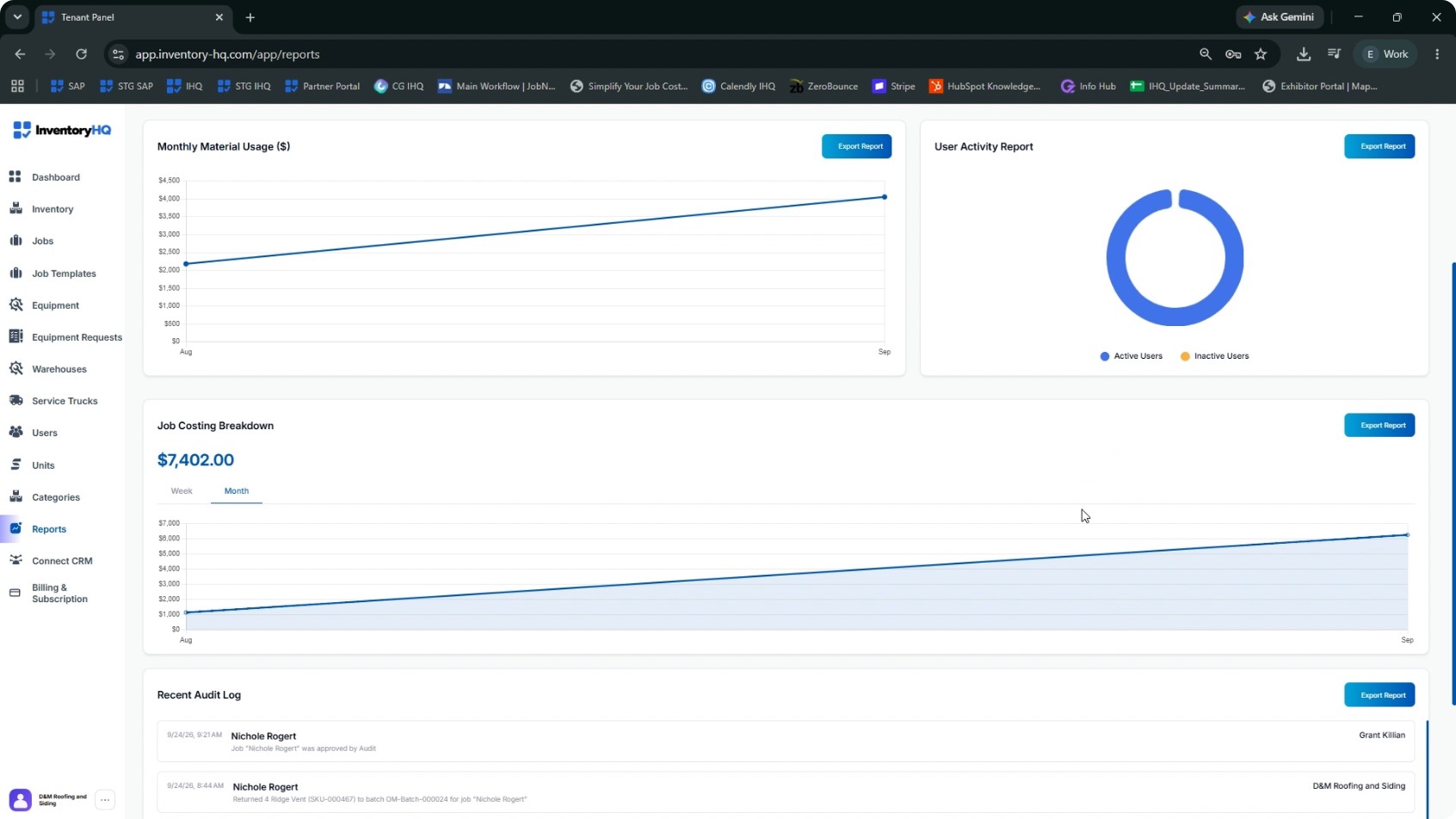Select the Month tab in Job Costing
This screenshot has width=1456, height=819.
click(x=237, y=491)
